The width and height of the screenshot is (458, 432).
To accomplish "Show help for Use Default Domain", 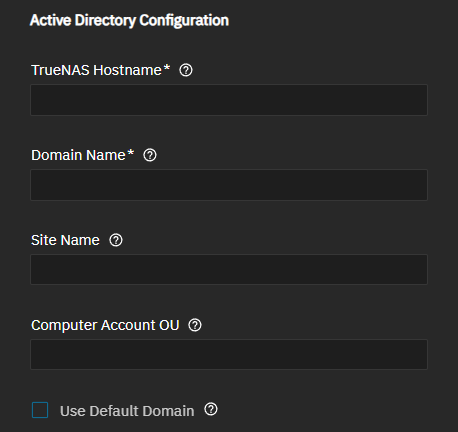I will point(211,409).
